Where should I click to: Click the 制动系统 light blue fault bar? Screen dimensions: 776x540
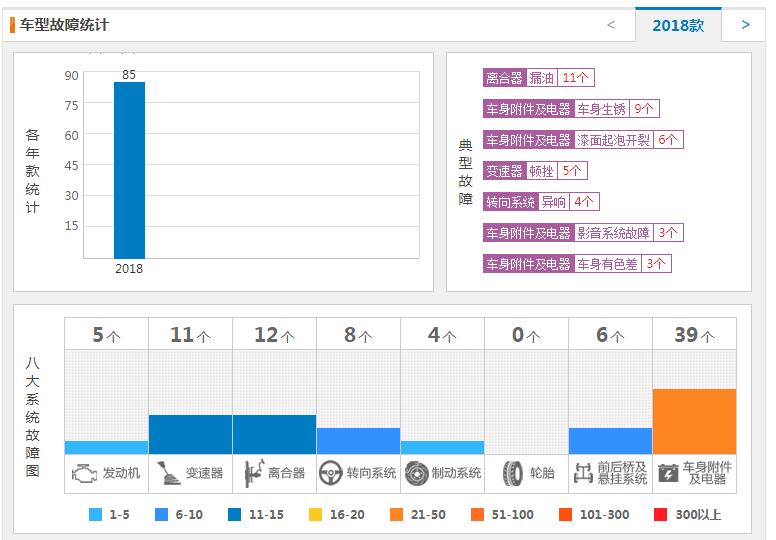(x=442, y=447)
